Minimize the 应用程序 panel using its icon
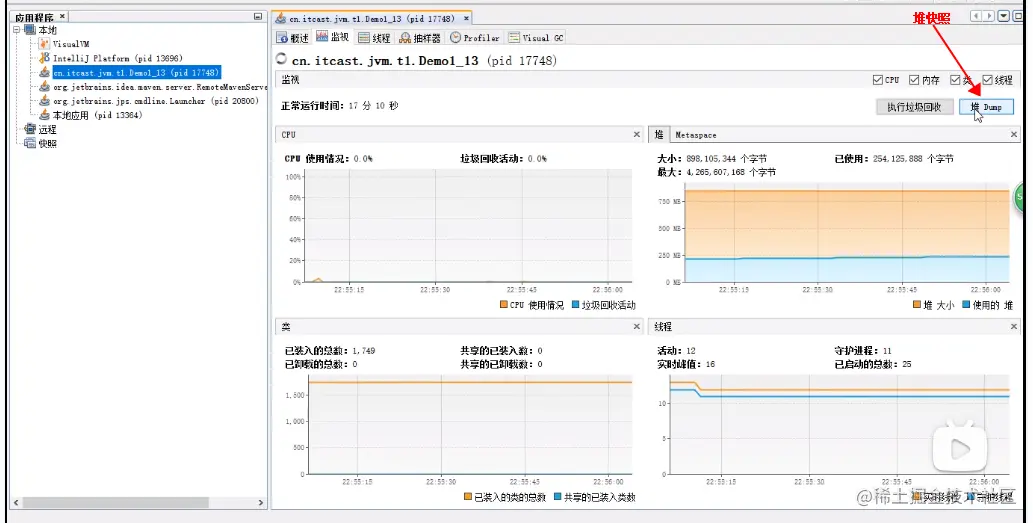The height and width of the screenshot is (523, 1033). [x=258, y=16]
